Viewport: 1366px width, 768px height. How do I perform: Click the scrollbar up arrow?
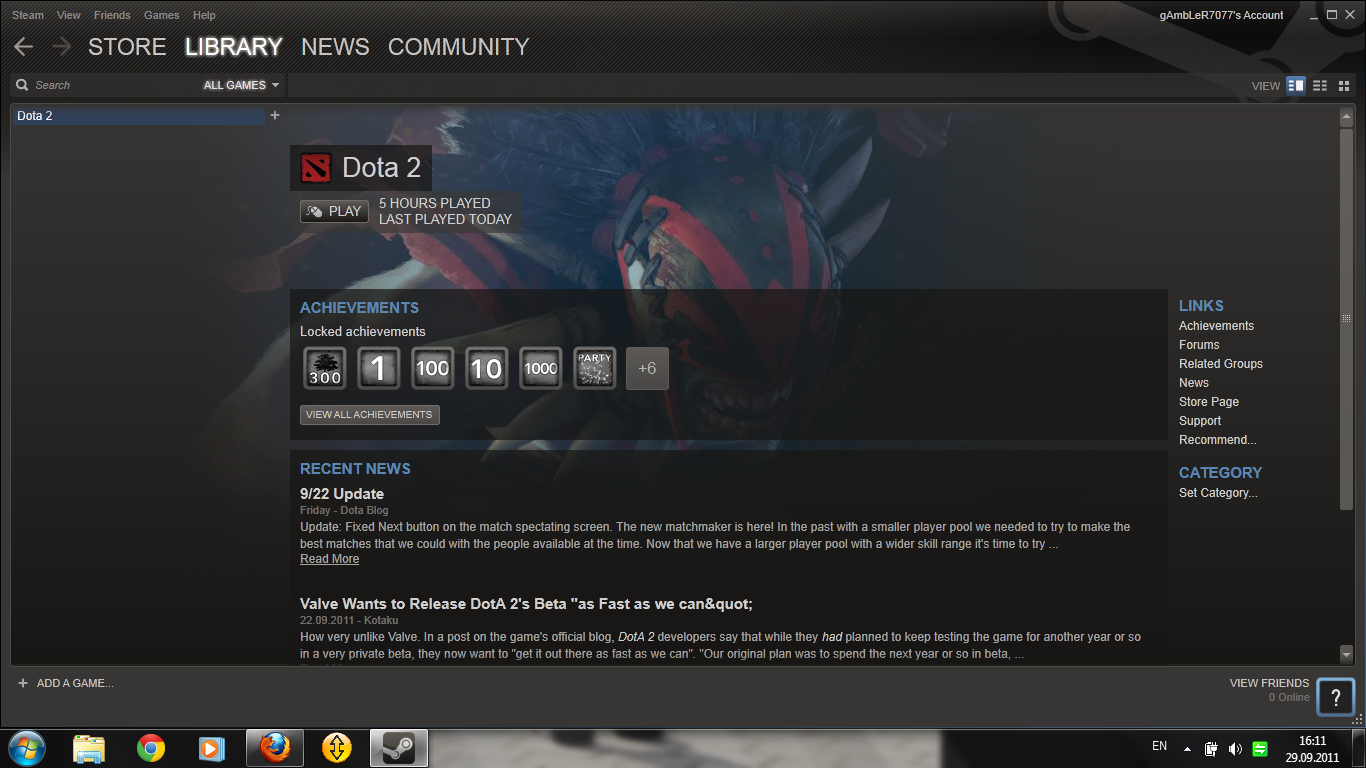1346,117
